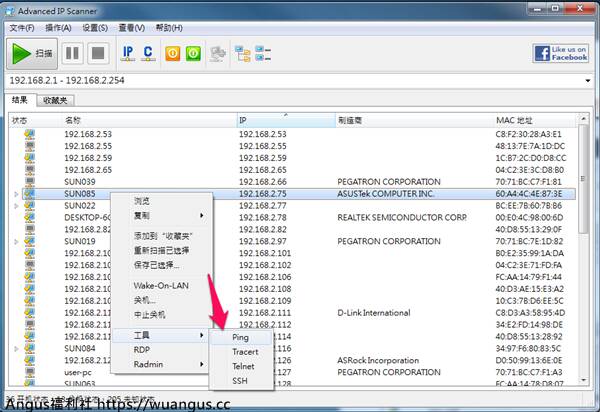The height and width of the screenshot is (412, 600).
Task: Open the Radmin submenu
Action: click(161, 365)
